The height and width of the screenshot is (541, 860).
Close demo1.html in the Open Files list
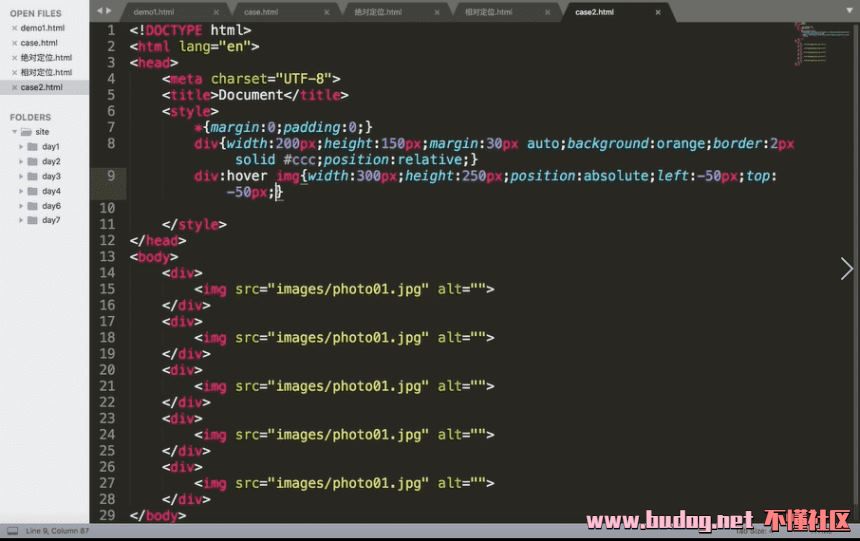14,29
